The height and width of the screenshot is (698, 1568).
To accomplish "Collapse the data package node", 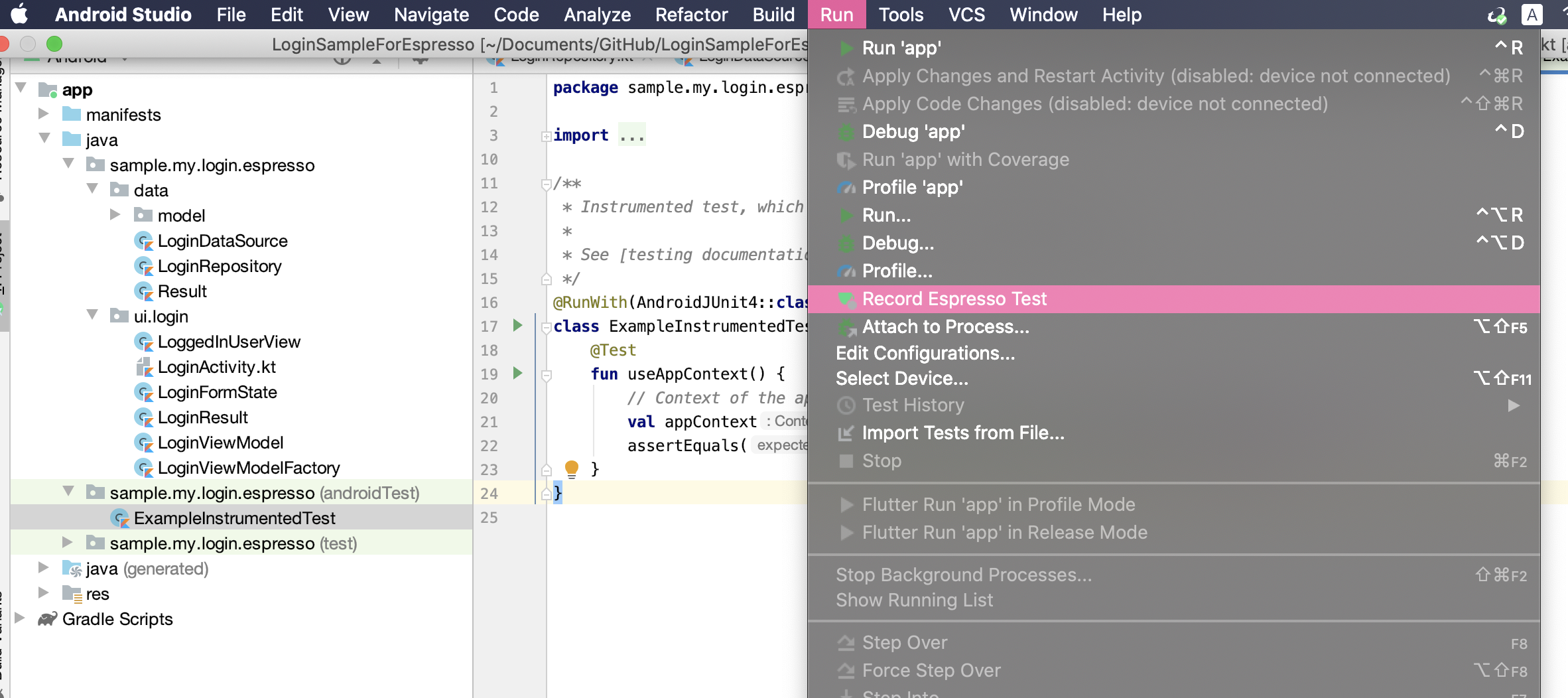I will [x=93, y=189].
